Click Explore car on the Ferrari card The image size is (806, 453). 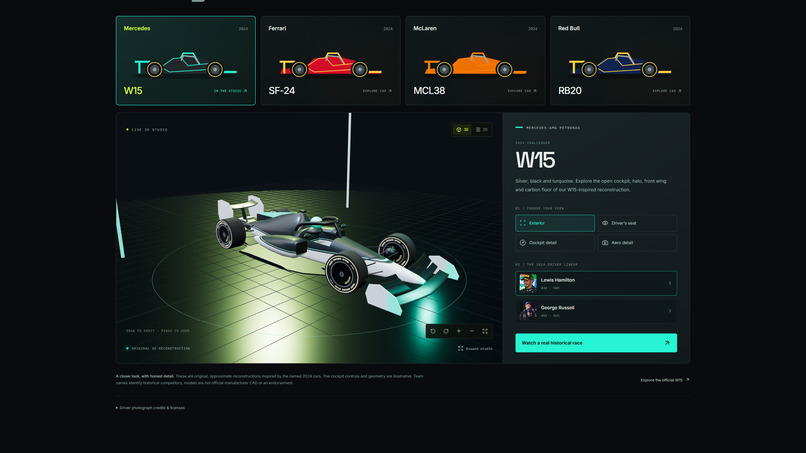(377, 91)
